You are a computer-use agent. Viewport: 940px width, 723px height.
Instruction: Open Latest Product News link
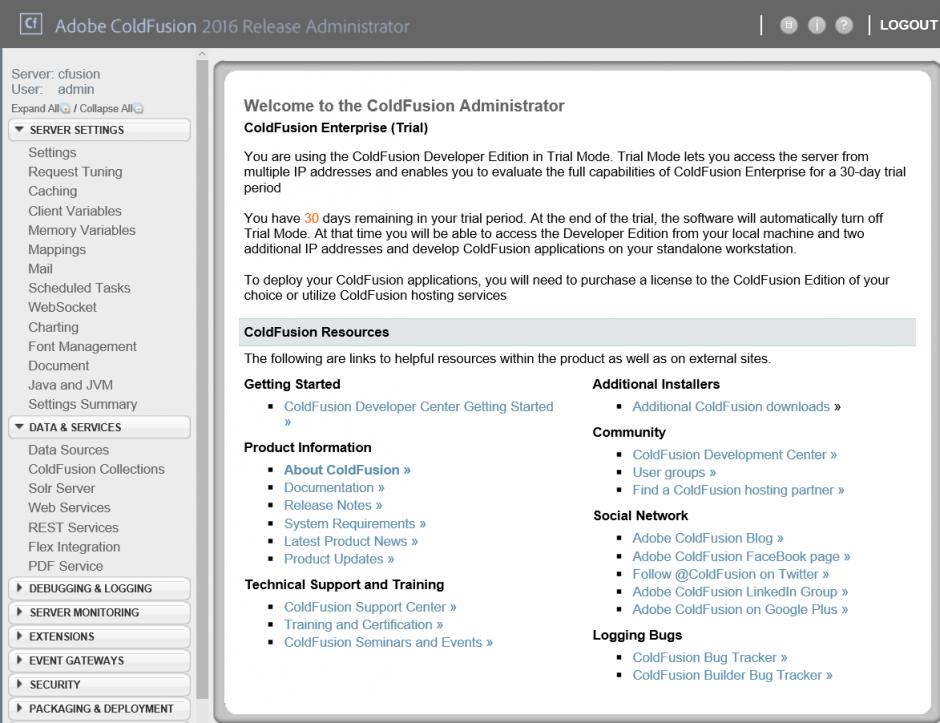[x=351, y=541]
